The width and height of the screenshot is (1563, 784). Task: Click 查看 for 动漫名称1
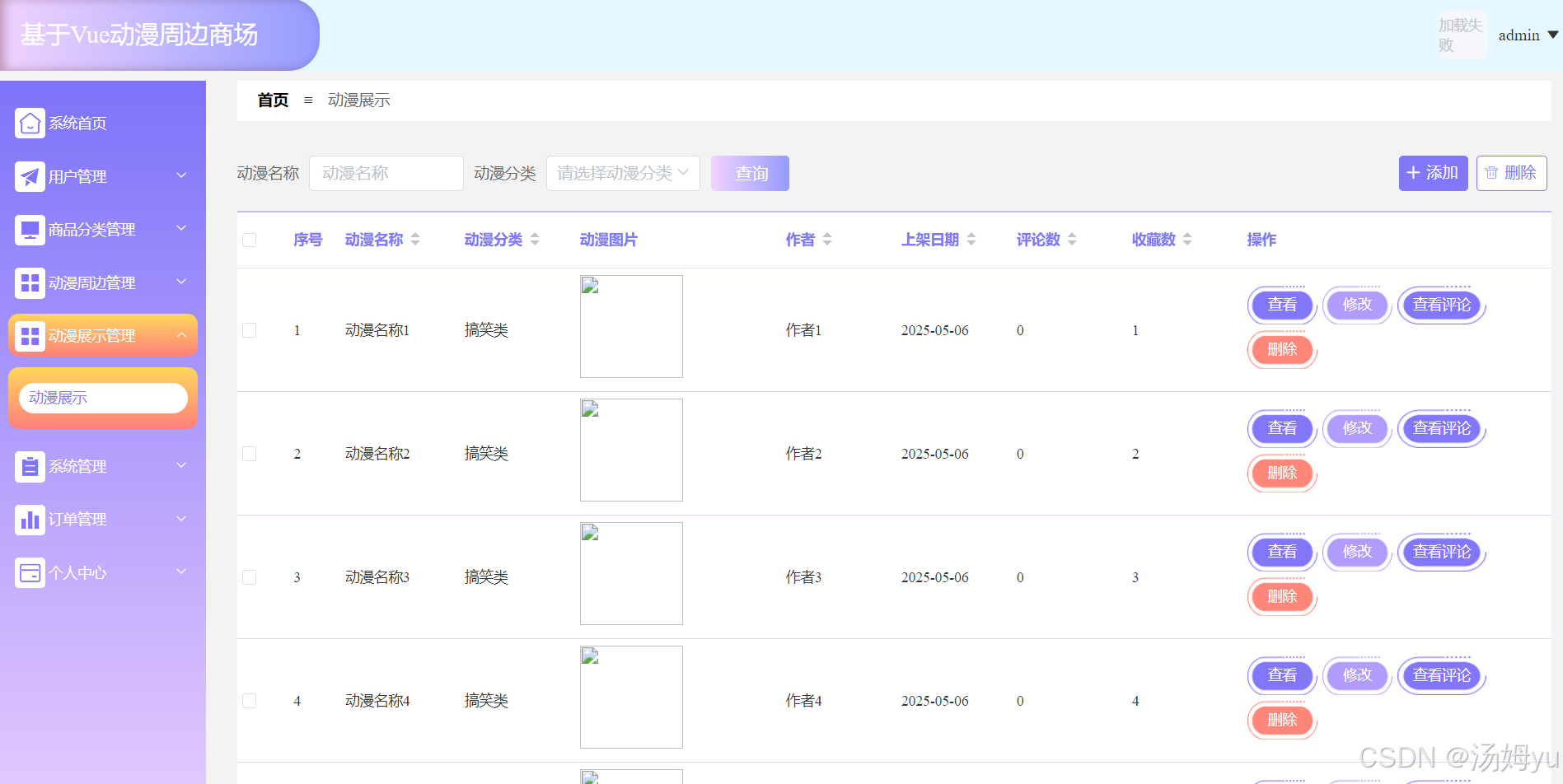pos(1281,305)
